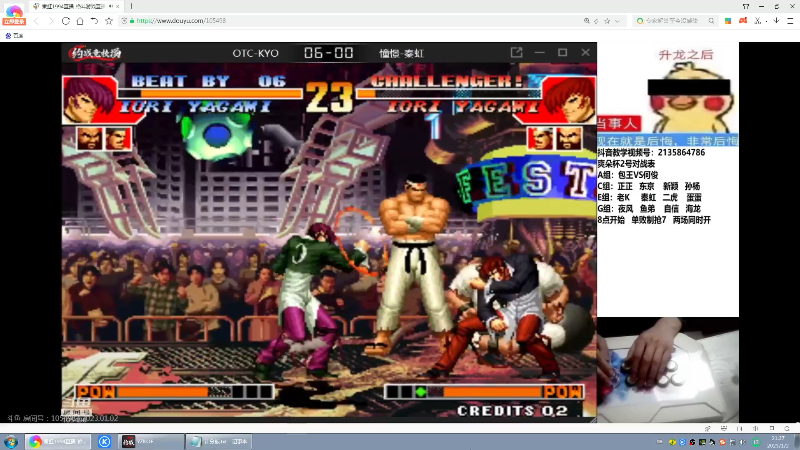Image resolution: width=800 pixels, height=450 pixels.
Task: Open a new tab with the plus button
Action: (x=131, y=6)
